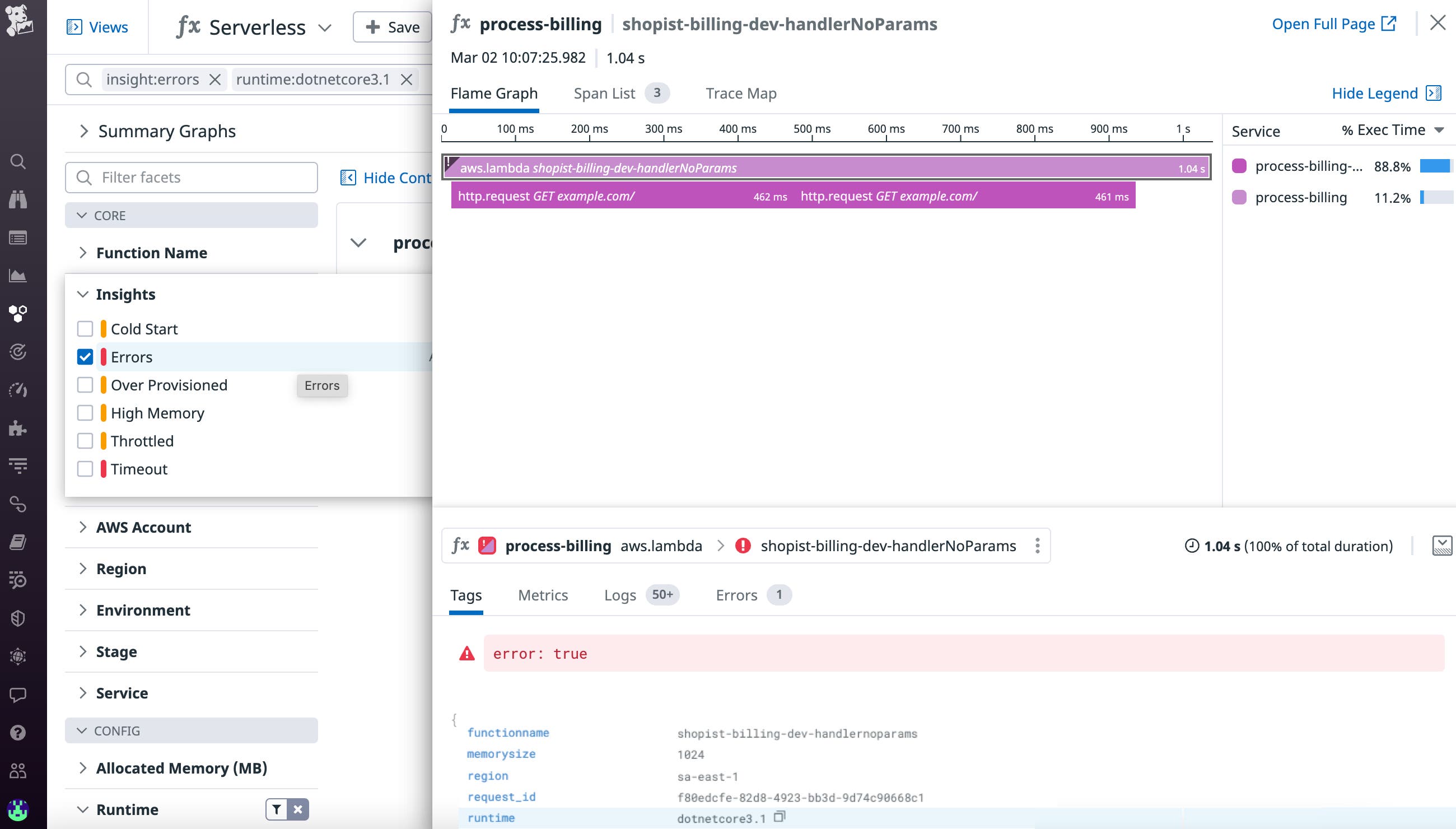Screen dimensions: 1456x829
Task: Open the Security shield icon in sidebar
Action: coord(18,618)
